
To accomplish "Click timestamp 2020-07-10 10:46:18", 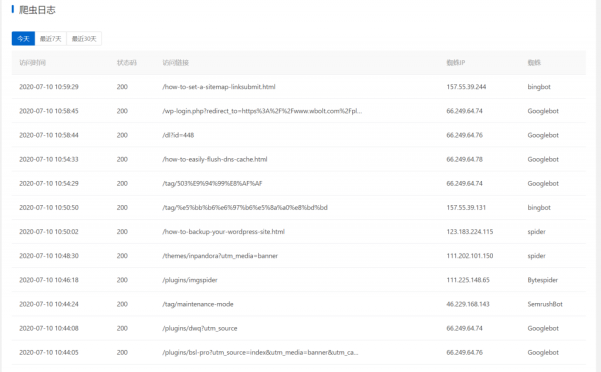I will coord(49,280).
